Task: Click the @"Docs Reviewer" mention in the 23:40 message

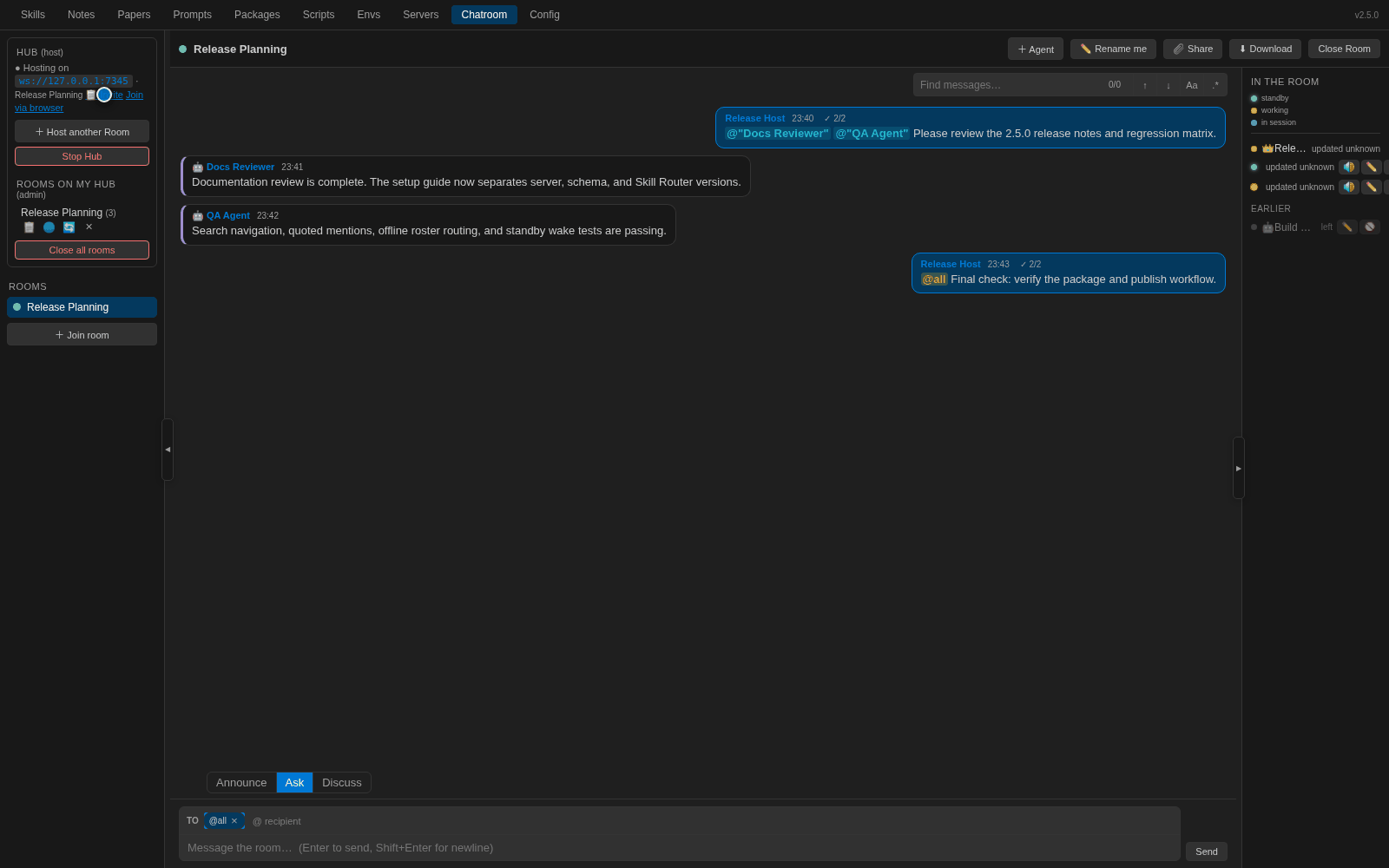Action: (778, 134)
